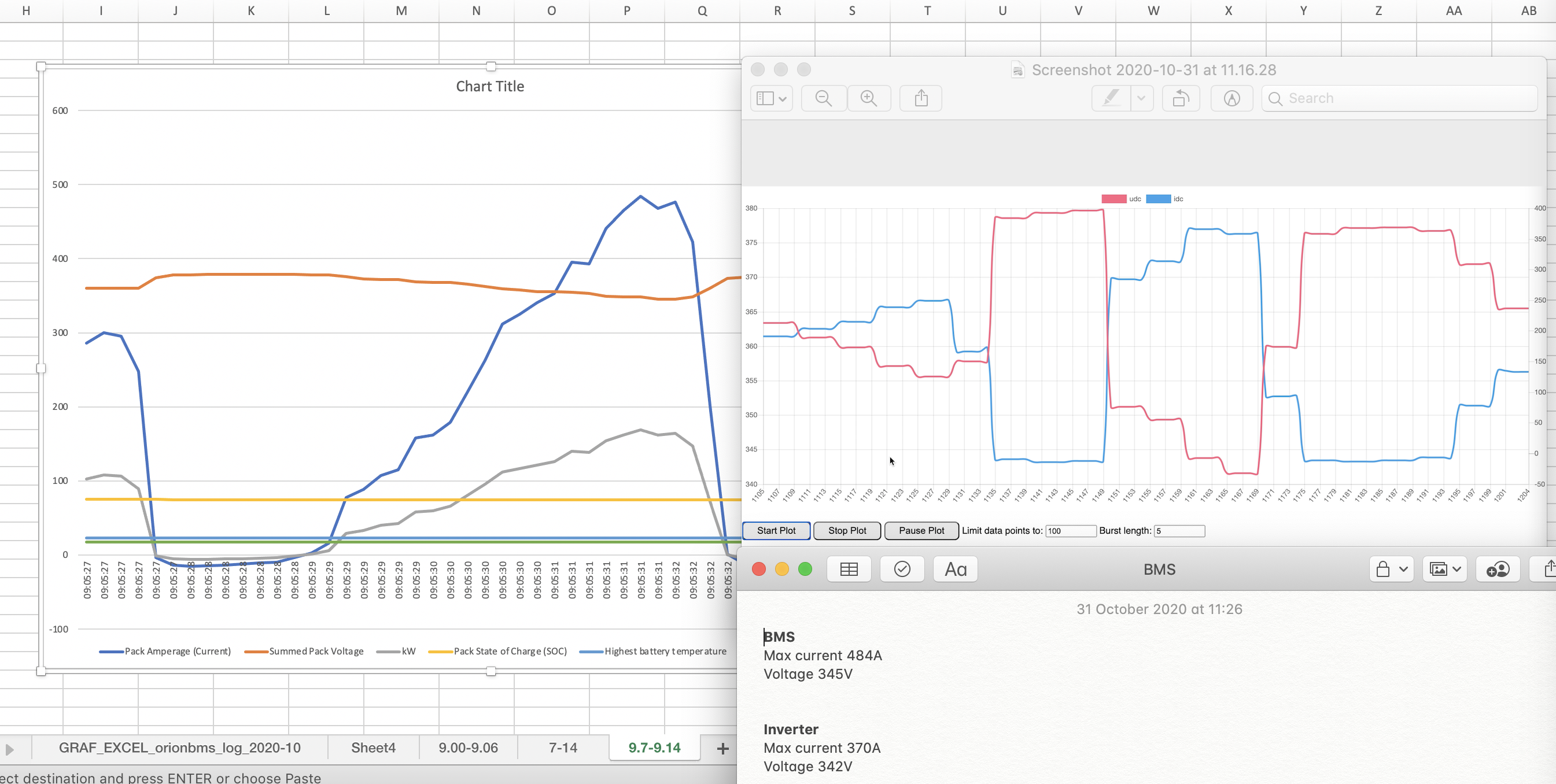The height and width of the screenshot is (784, 1556).
Task: Select the Highlight pen tool in Preview
Action: 1111,98
